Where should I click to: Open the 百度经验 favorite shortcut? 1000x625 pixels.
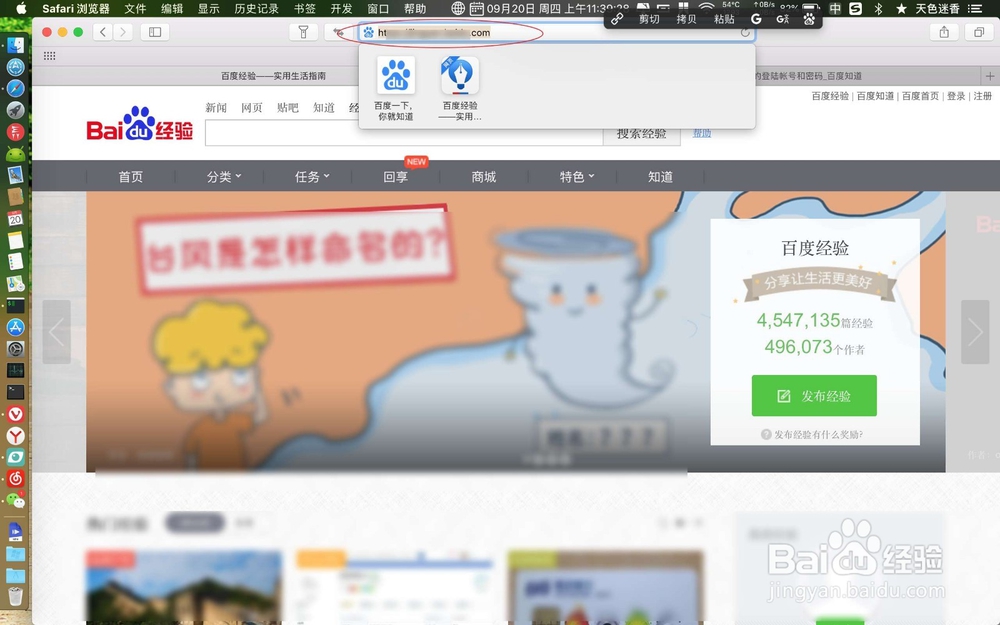pos(460,88)
